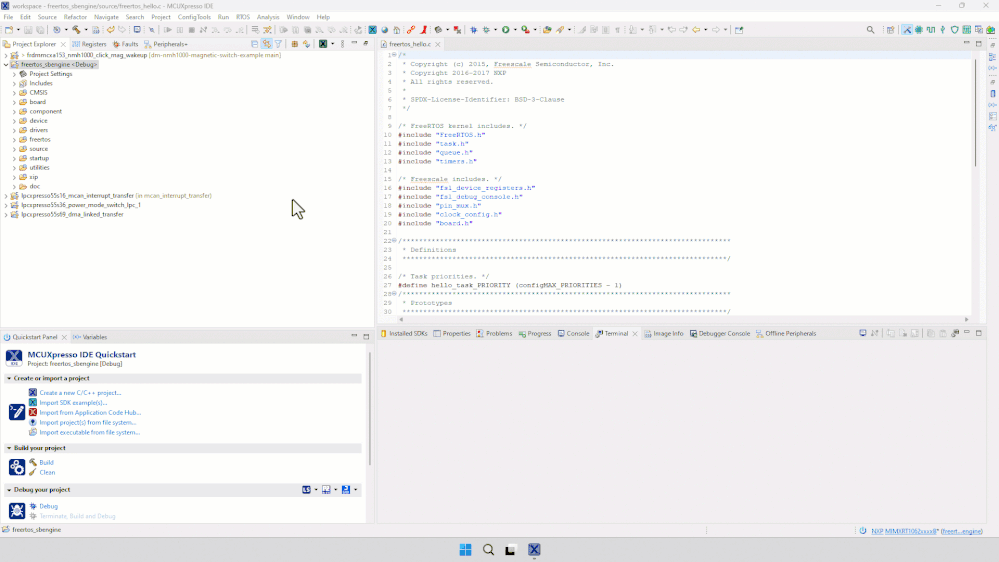The height and width of the screenshot is (562, 999).
Task: Click the Build hammer toolbar icon
Action: tap(76, 29)
